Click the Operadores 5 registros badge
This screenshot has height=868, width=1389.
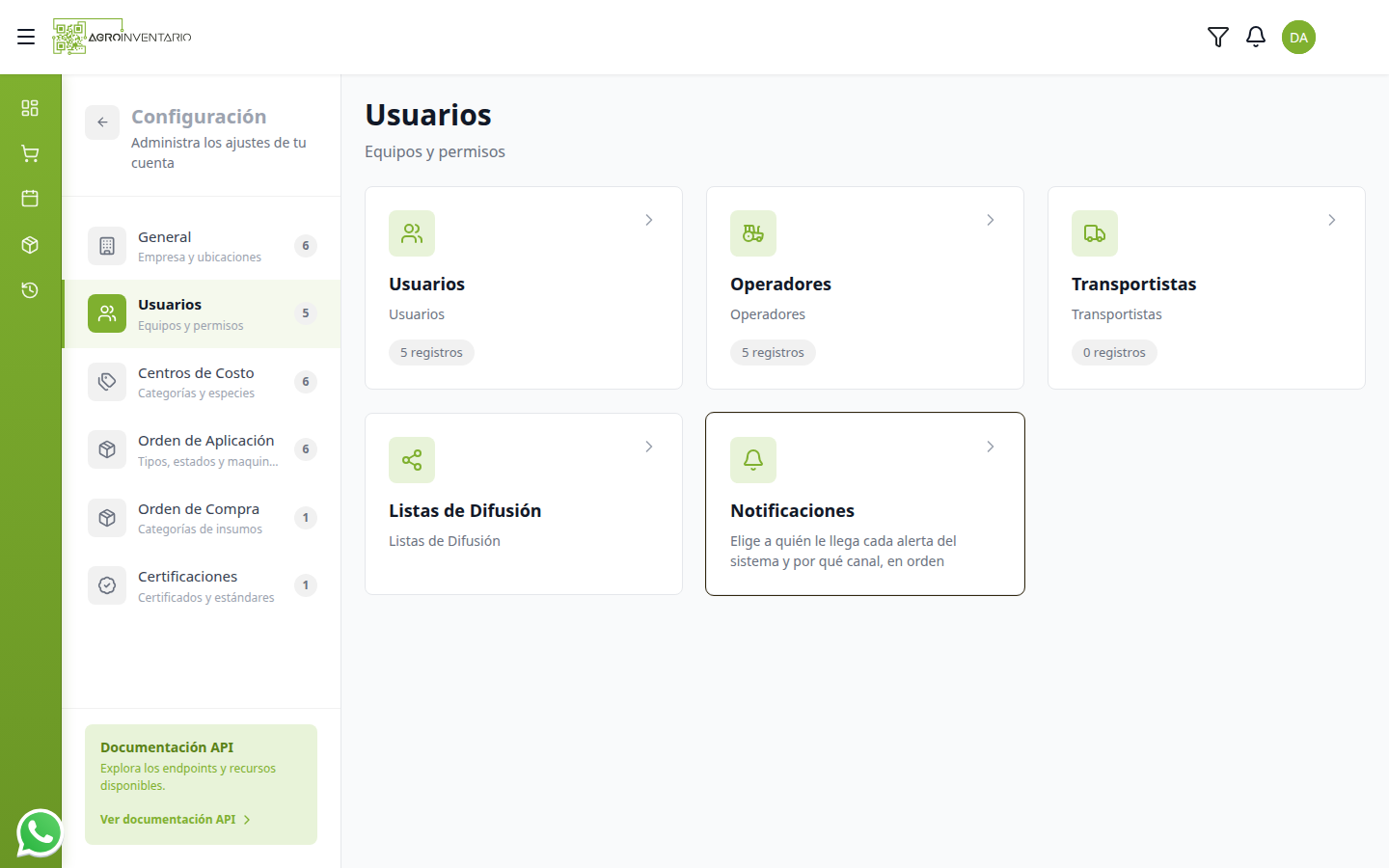[773, 353]
